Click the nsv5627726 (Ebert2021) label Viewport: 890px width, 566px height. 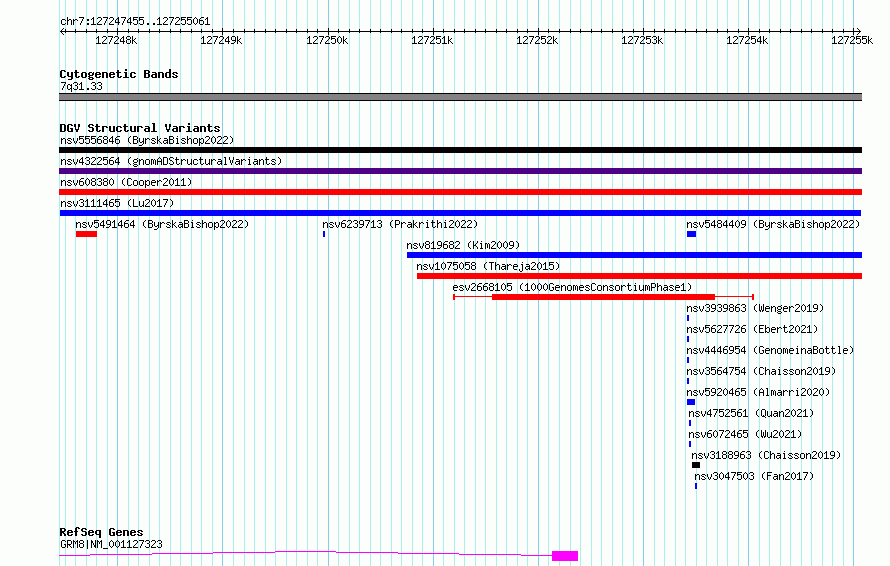point(752,329)
